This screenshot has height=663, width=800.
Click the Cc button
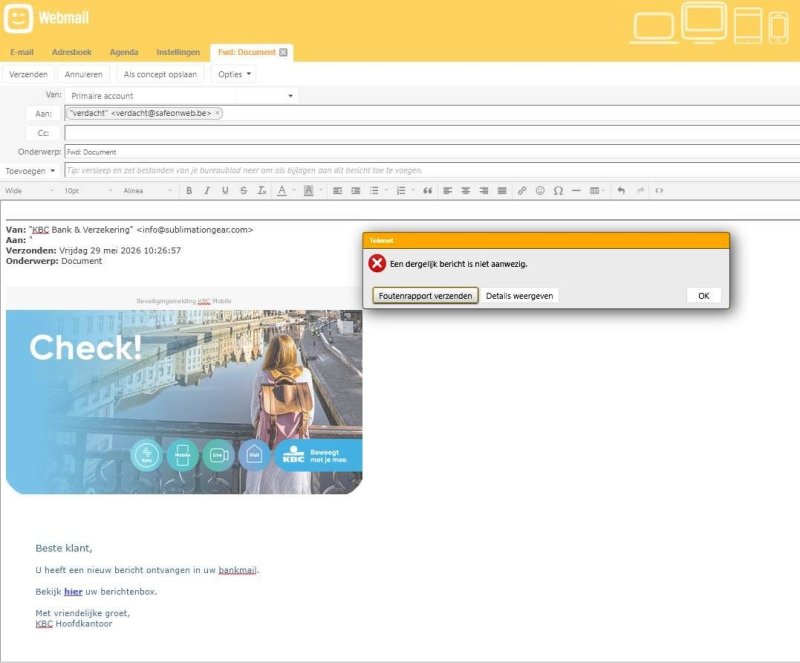(43, 133)
